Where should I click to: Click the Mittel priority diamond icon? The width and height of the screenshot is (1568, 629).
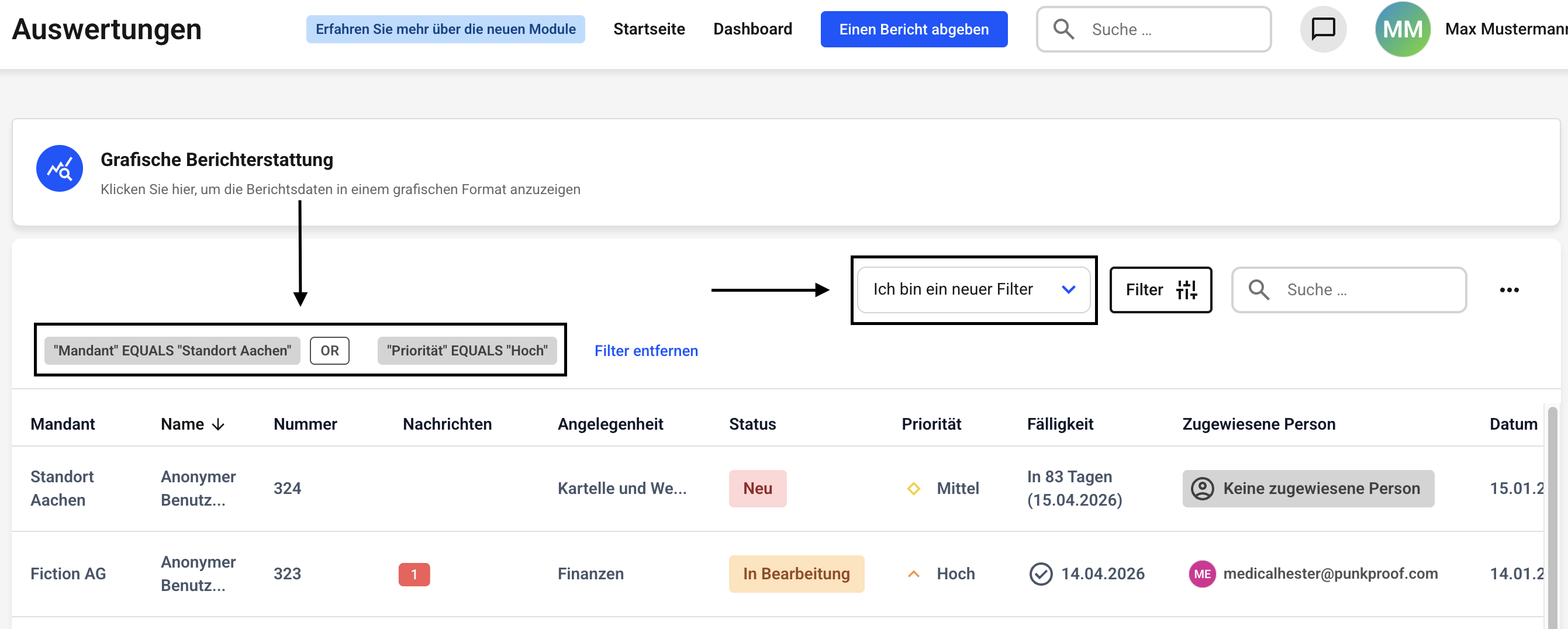pos(913,488)
